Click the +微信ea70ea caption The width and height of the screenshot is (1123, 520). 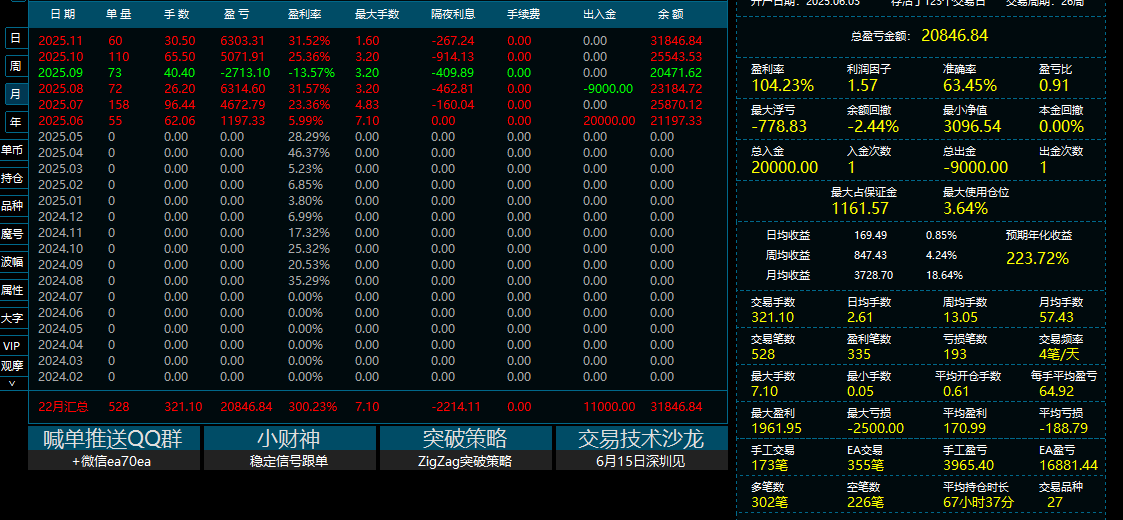[x=114, y=461]
